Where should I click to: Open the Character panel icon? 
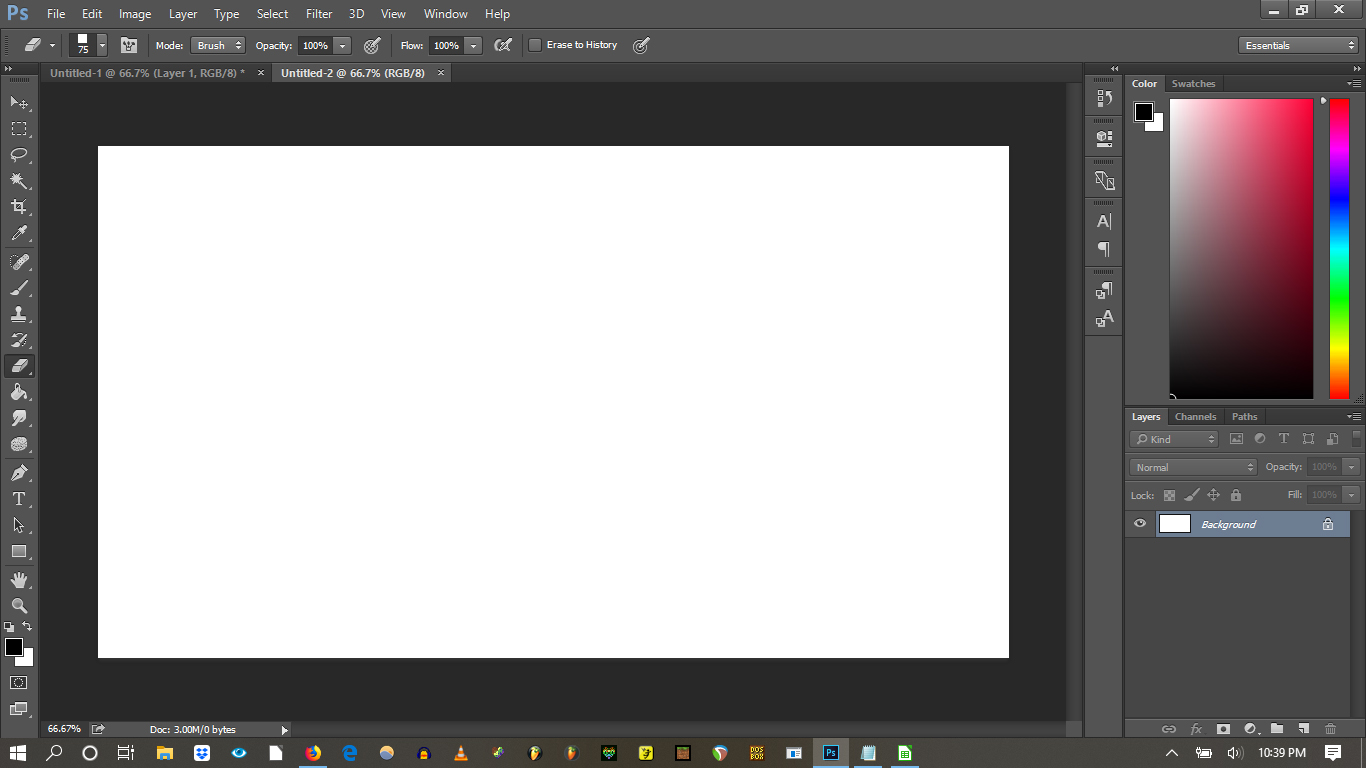(1104, 222)
